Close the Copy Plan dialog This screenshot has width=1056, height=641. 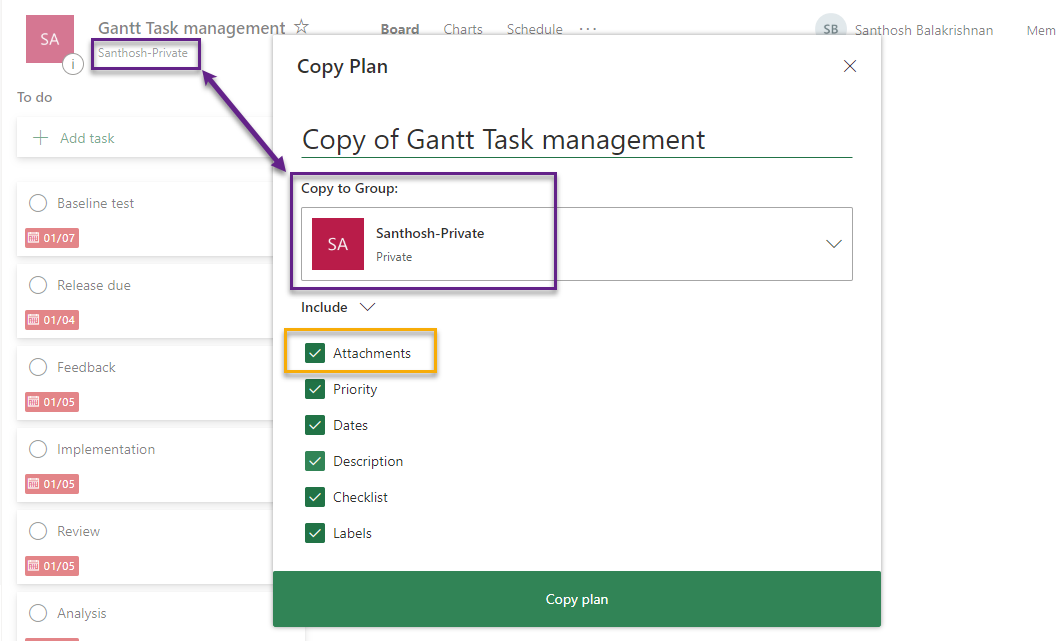[x=850, y=67]
